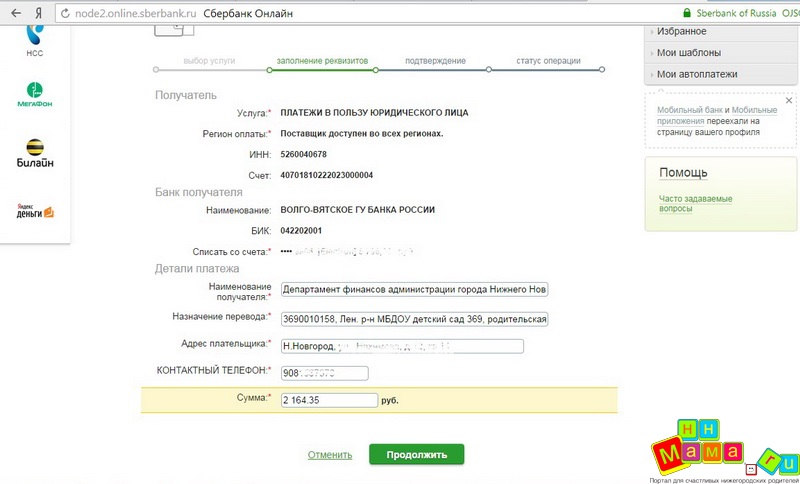Click the green padlock security icon
800x484 pixels.
coord(687,13)
